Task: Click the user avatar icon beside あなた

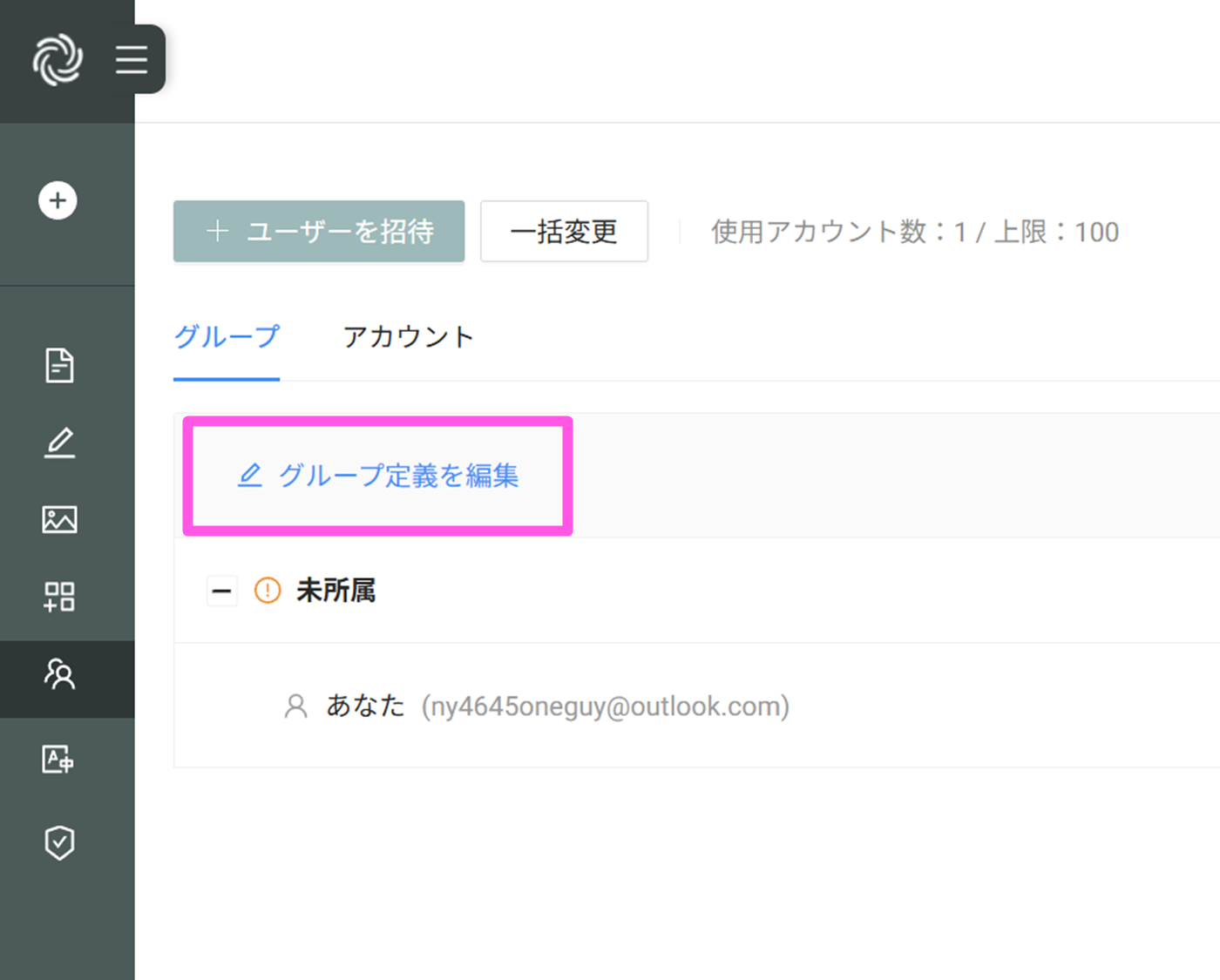Action: 296,706
